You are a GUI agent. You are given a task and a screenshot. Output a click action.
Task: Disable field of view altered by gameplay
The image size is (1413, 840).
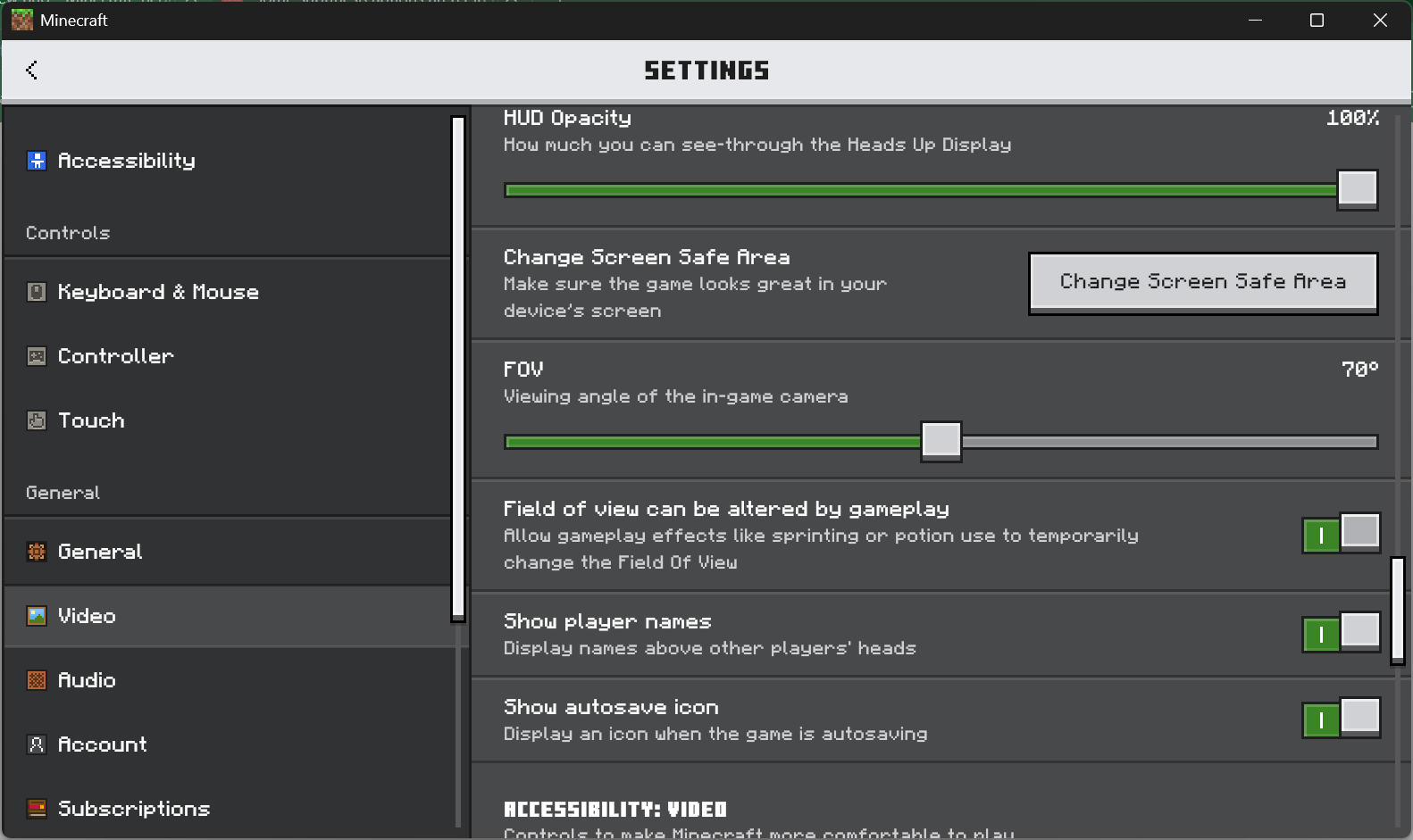[x=1342, y=534]
